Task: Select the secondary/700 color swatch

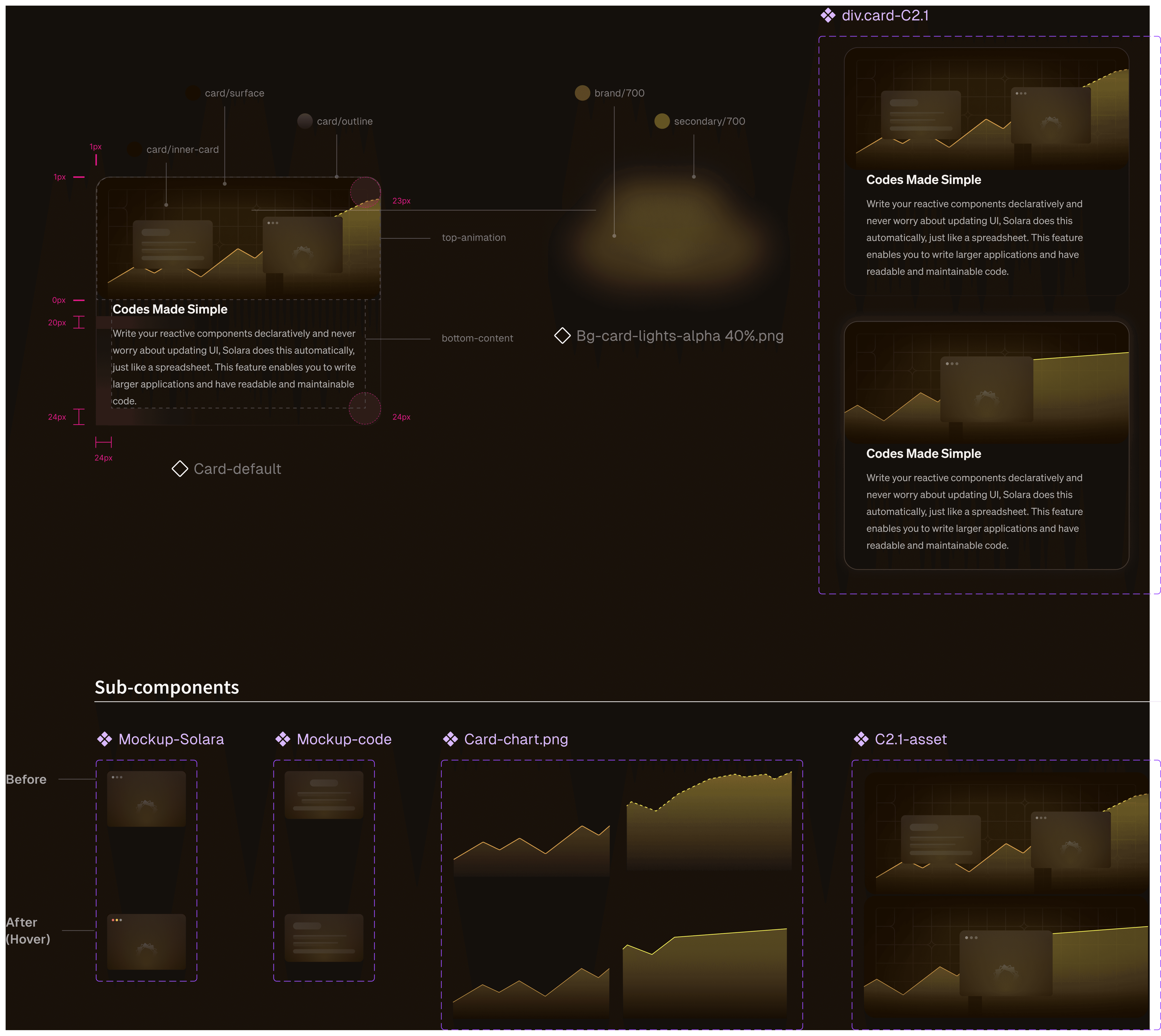Action: [662, 121]
